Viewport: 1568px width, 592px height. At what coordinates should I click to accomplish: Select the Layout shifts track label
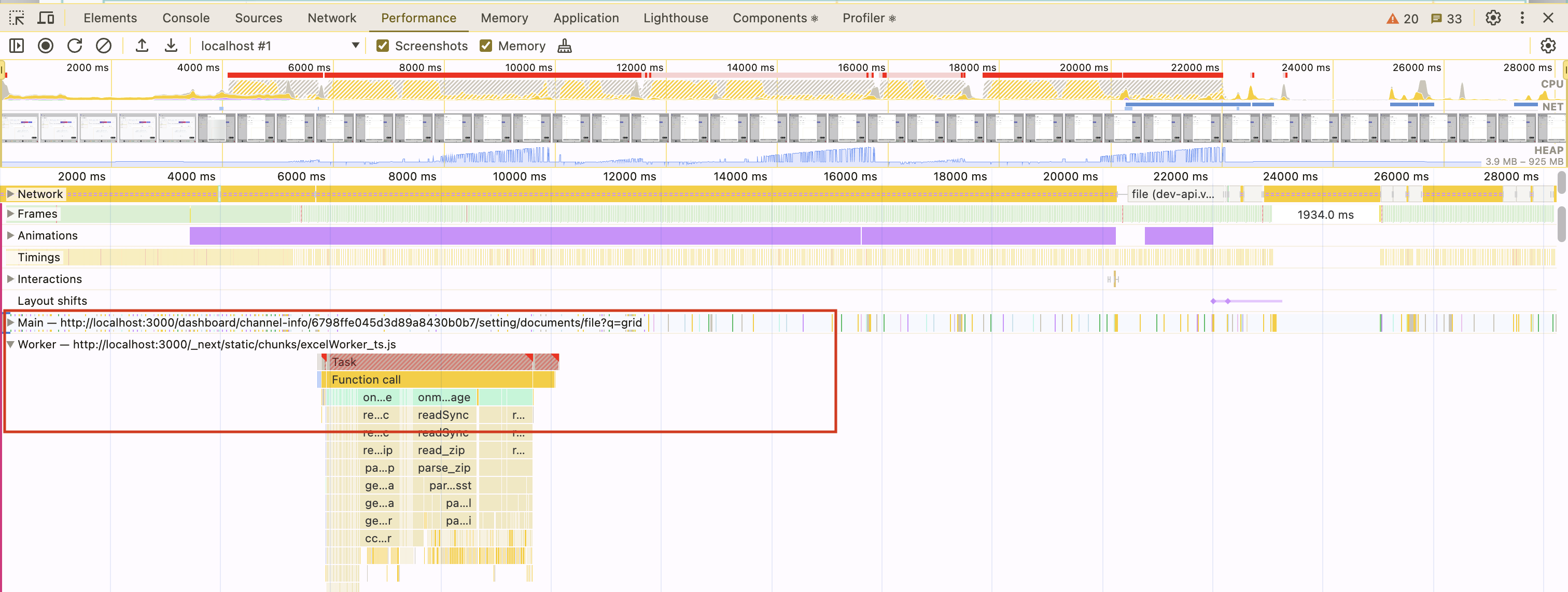click(x=52, y=301)
